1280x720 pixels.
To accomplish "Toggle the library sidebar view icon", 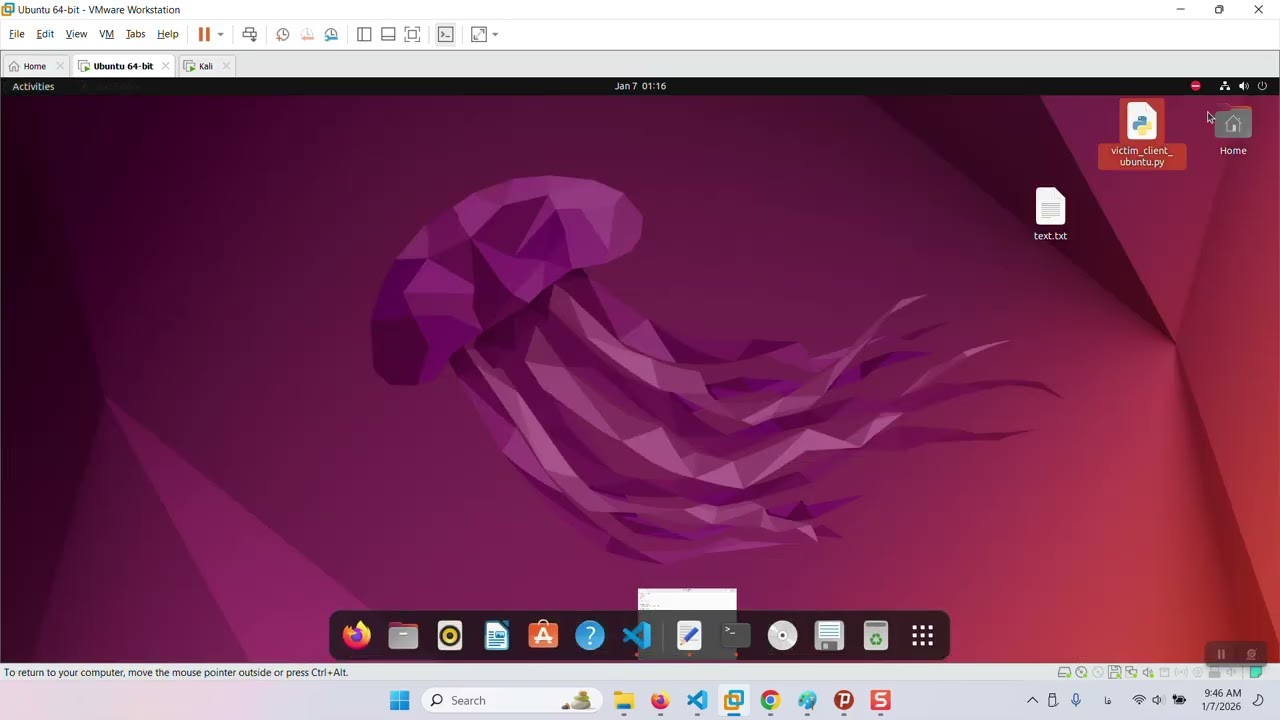I will coord(364,34).
